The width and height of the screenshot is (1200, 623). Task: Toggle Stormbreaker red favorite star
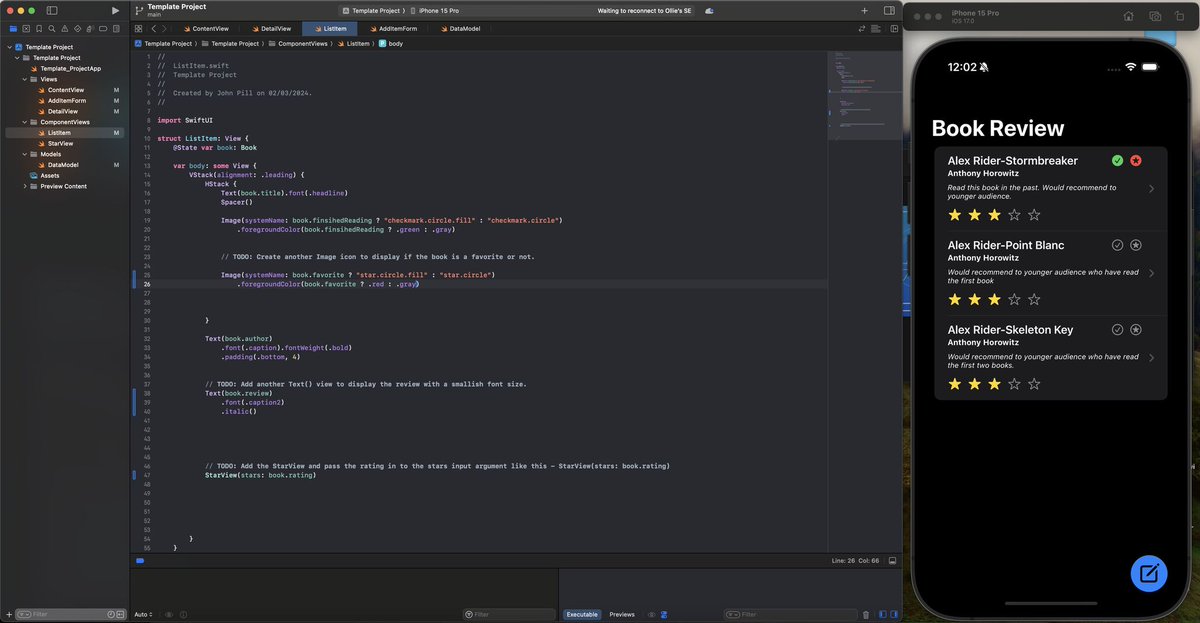click(1136, 161)
